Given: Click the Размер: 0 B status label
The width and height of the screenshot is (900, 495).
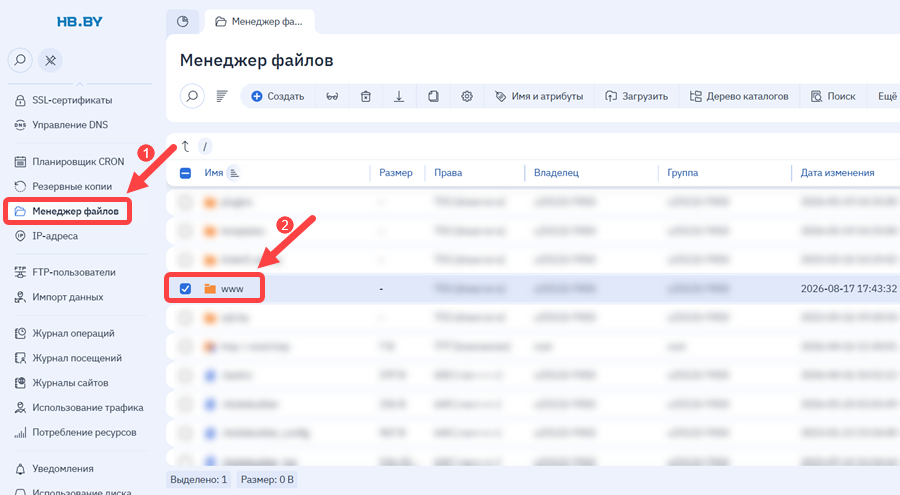Looking at the screenshot, I should pos(267,479).
